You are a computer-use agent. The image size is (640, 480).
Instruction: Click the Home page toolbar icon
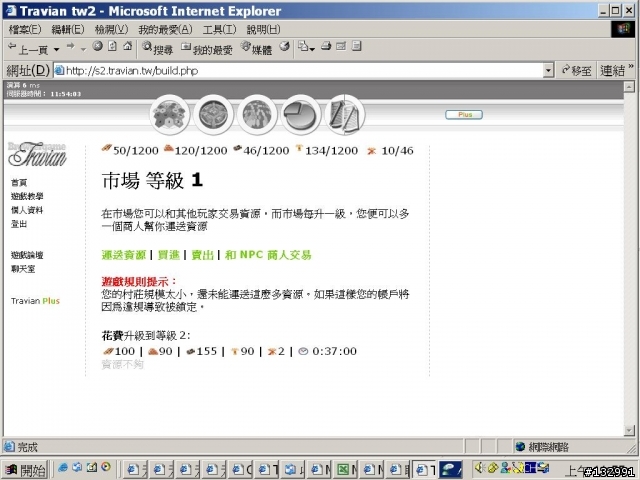(x=128, y=46)
